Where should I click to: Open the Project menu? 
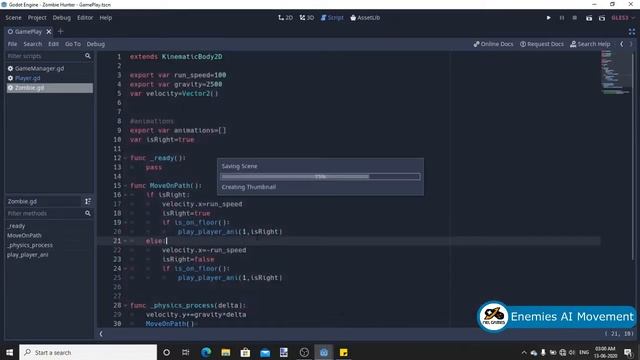37,18
